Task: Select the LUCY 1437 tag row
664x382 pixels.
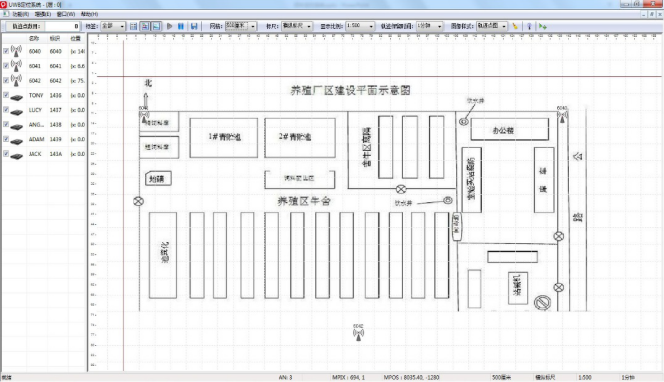Action: 44,110
